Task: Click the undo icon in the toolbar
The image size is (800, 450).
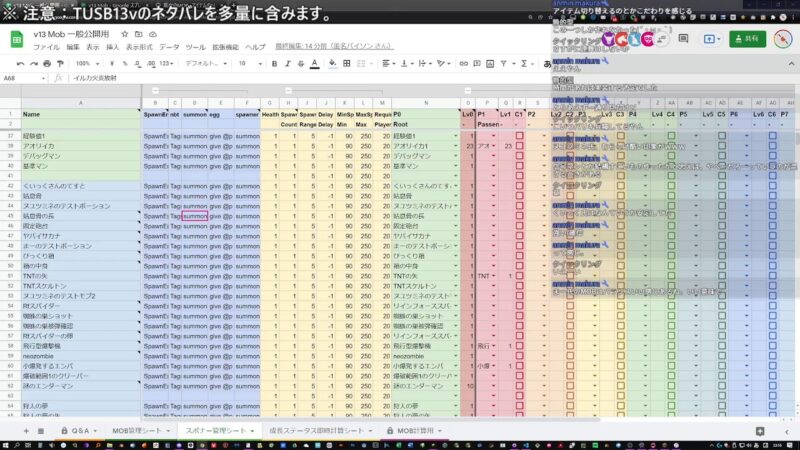Action: click(20, 63)
